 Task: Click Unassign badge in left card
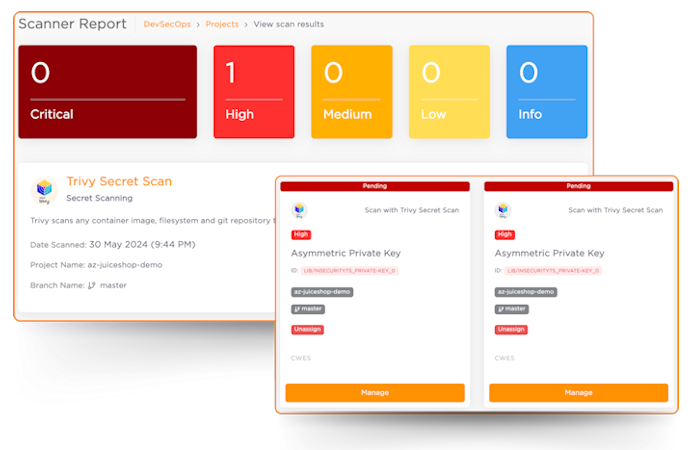pyautogui.click(x=308, y=329)
